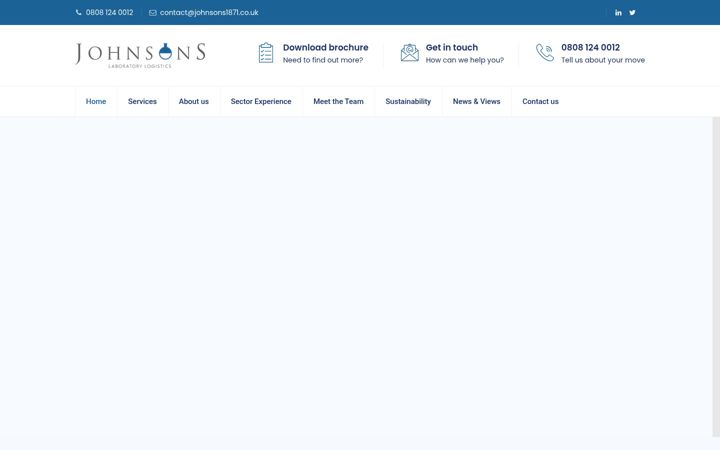This screenshot has height=450, width=720.
Task: Select Sector Experience in navigation
Action: click(261, 101)
